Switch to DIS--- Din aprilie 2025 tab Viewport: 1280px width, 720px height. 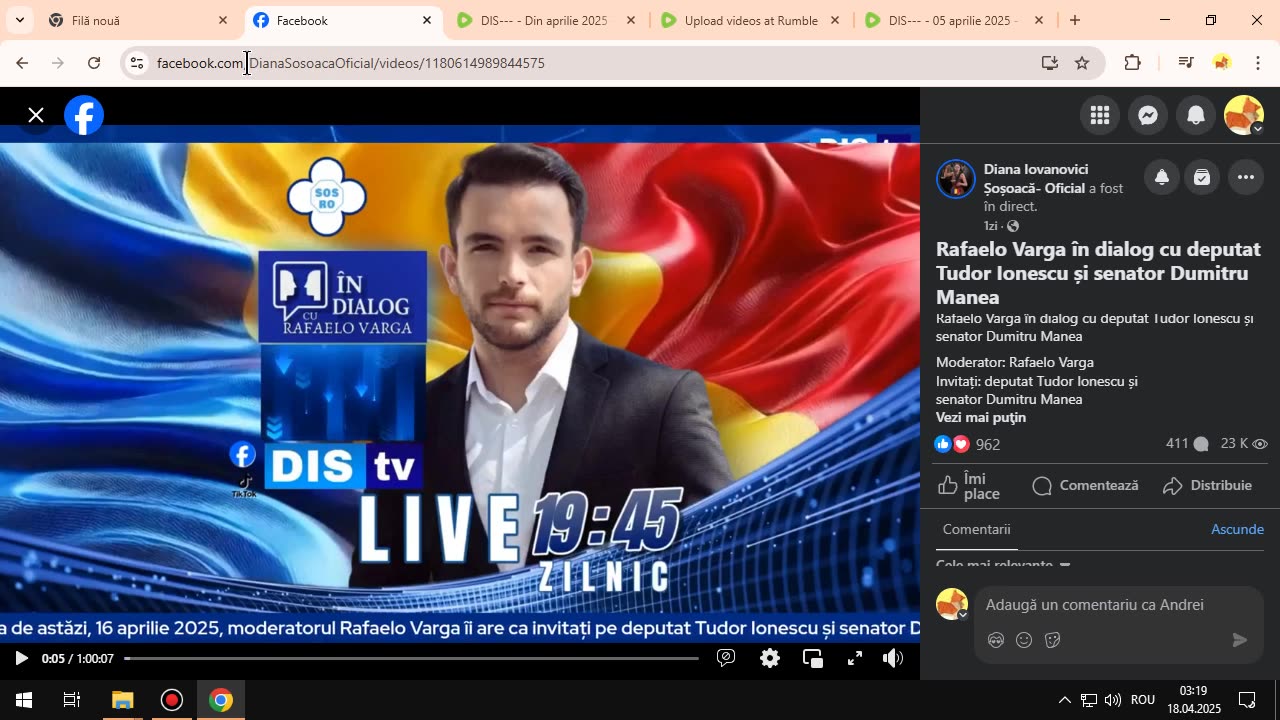pyautogui.click(x=546, y=20)
